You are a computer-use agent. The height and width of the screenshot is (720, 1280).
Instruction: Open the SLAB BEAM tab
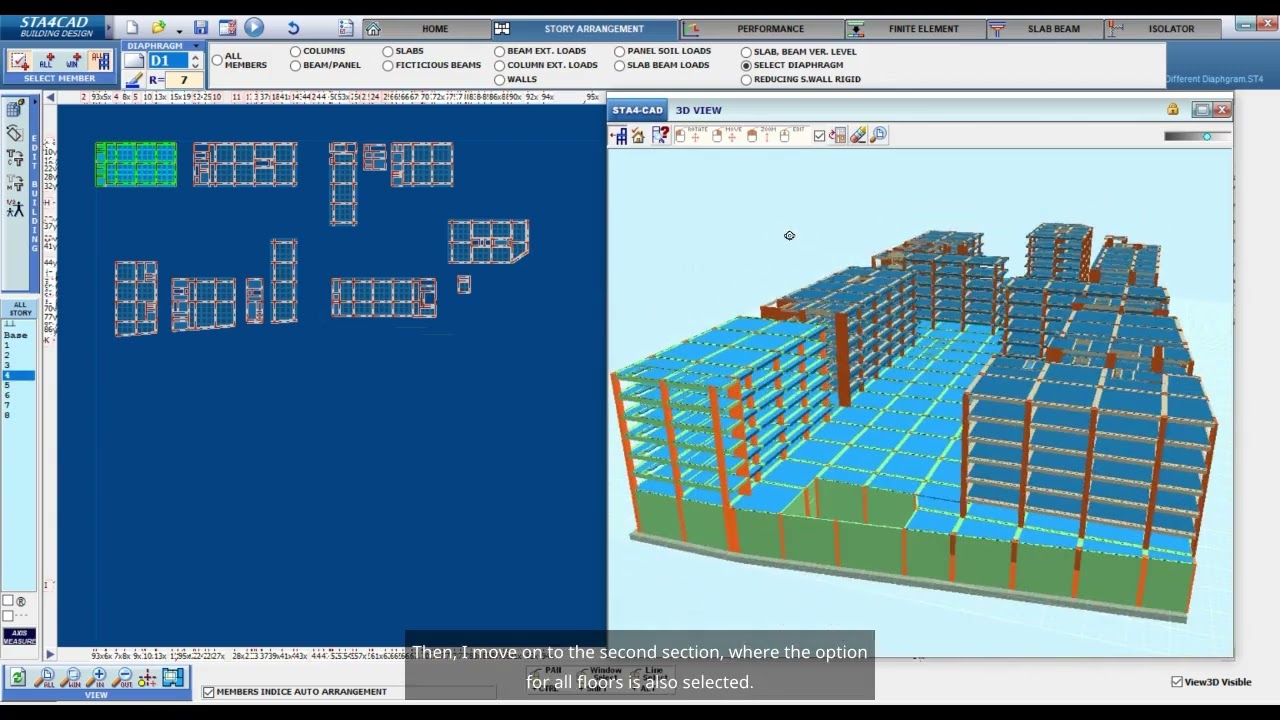pos(1053,29)
